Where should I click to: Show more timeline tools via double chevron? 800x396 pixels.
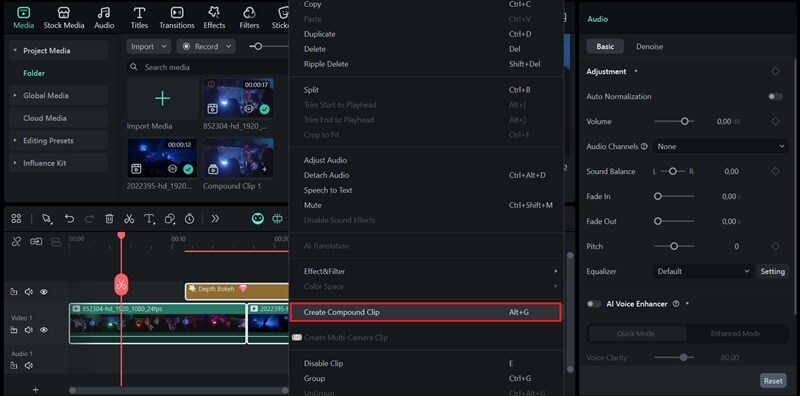pos(215,218)
